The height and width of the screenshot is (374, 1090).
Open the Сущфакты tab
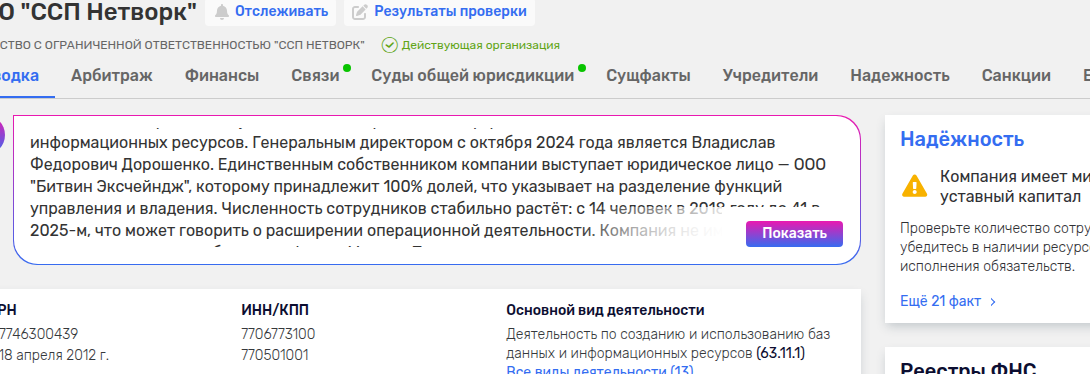click(649, 76)
